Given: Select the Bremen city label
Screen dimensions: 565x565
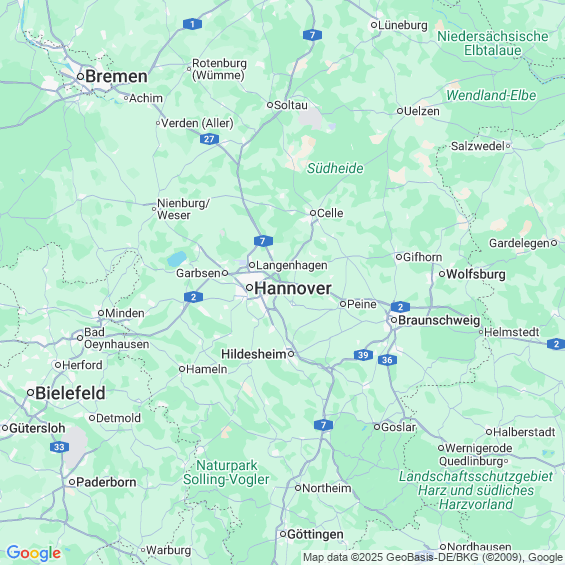Looking at the screenshot, I should 116,76.
